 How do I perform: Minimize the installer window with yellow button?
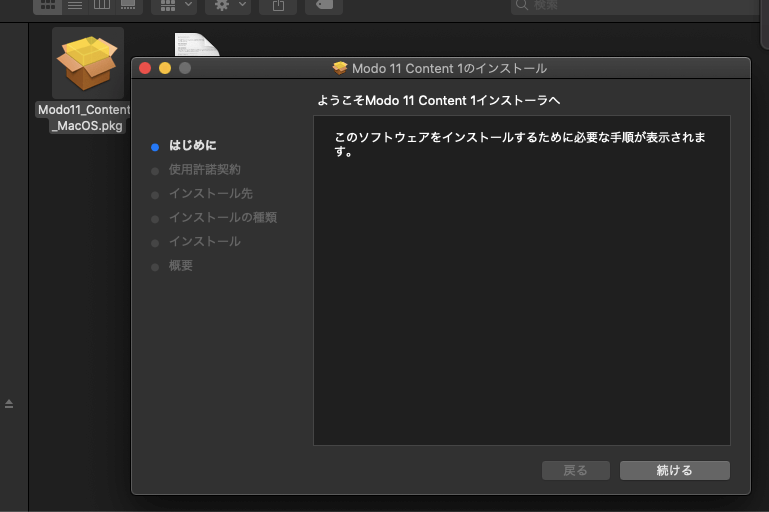coord(165,68)
